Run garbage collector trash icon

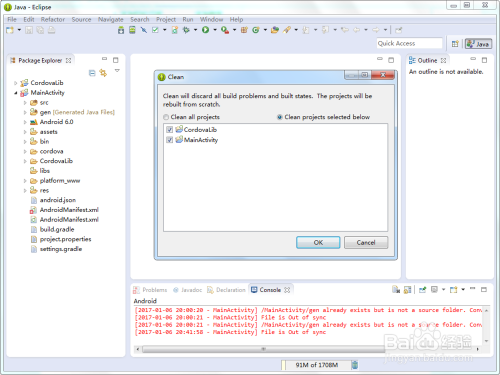(x=355, y=365)
